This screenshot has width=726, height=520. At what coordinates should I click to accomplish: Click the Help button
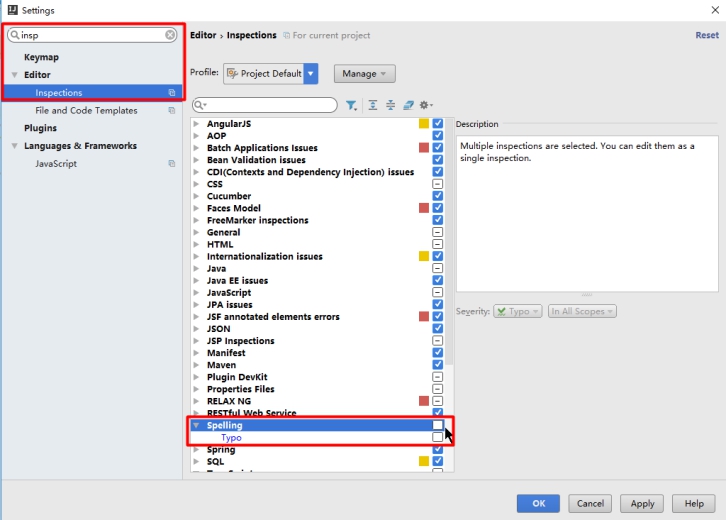694,503
